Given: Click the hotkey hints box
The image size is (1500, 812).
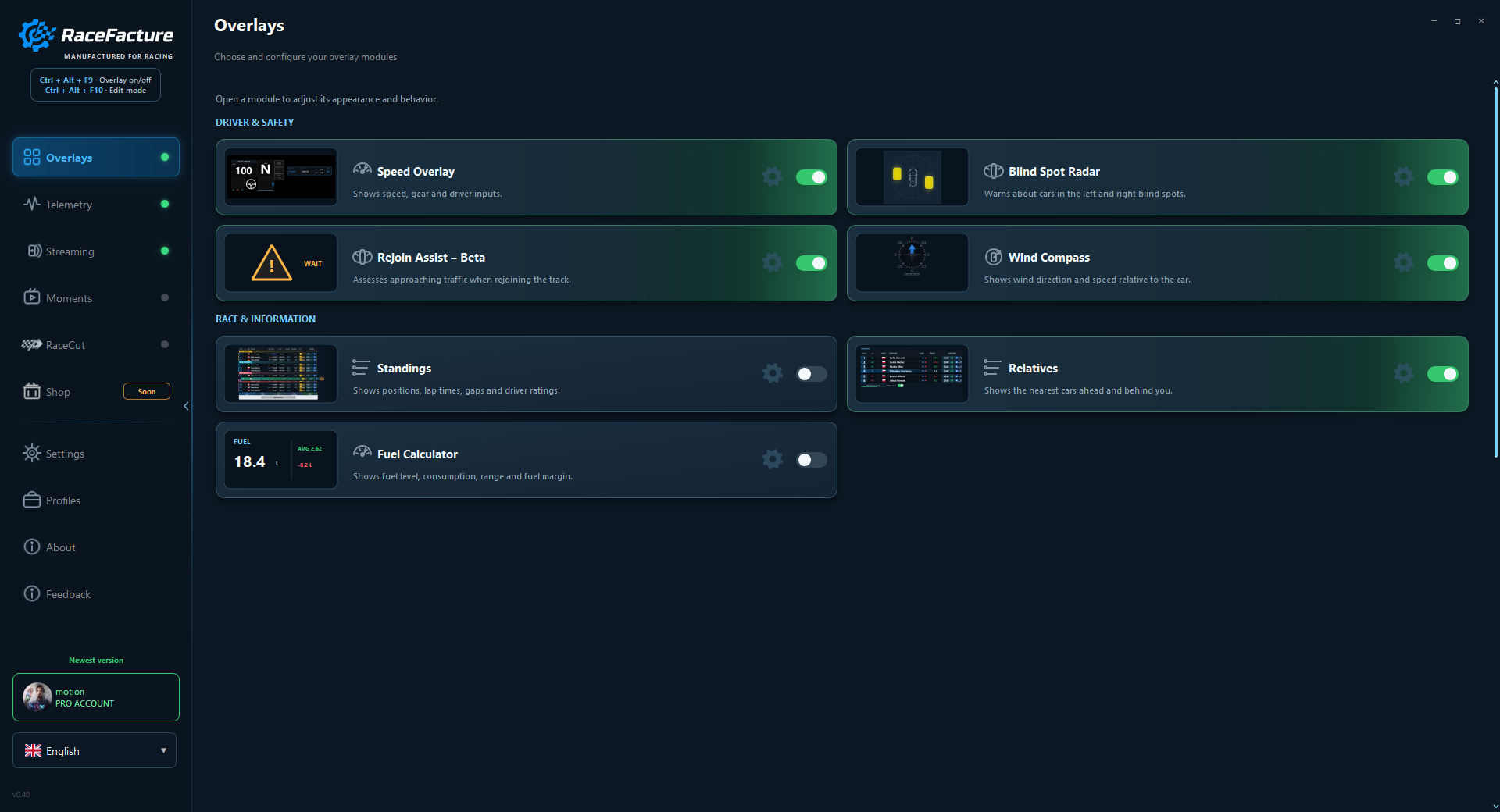Looking at the screenshot, I should click(x=95, y=84).
